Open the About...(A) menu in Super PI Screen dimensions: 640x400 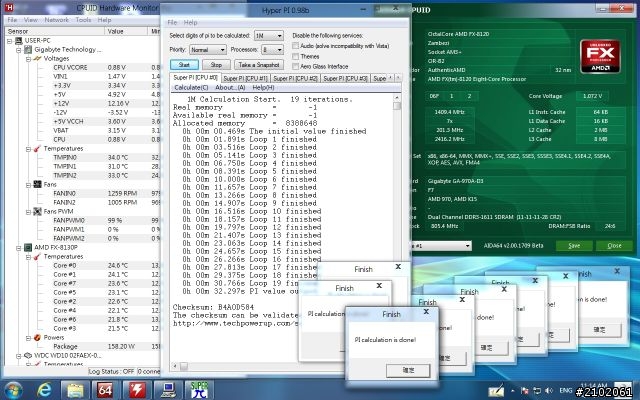point(230,87)
